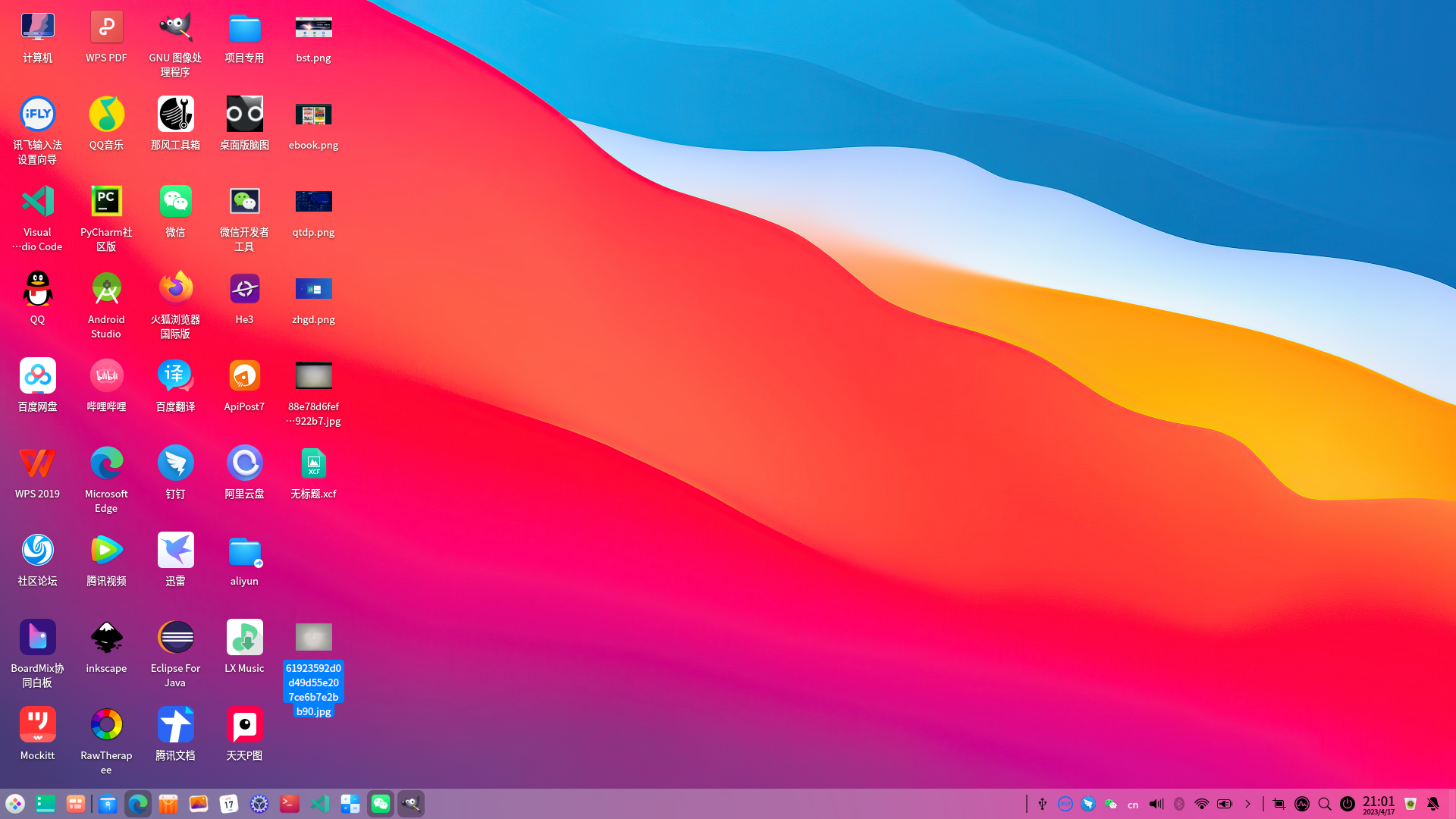Screen dimensions: 1456x819
Task: Open the terminal from the dock
Action: coord(290,804)
